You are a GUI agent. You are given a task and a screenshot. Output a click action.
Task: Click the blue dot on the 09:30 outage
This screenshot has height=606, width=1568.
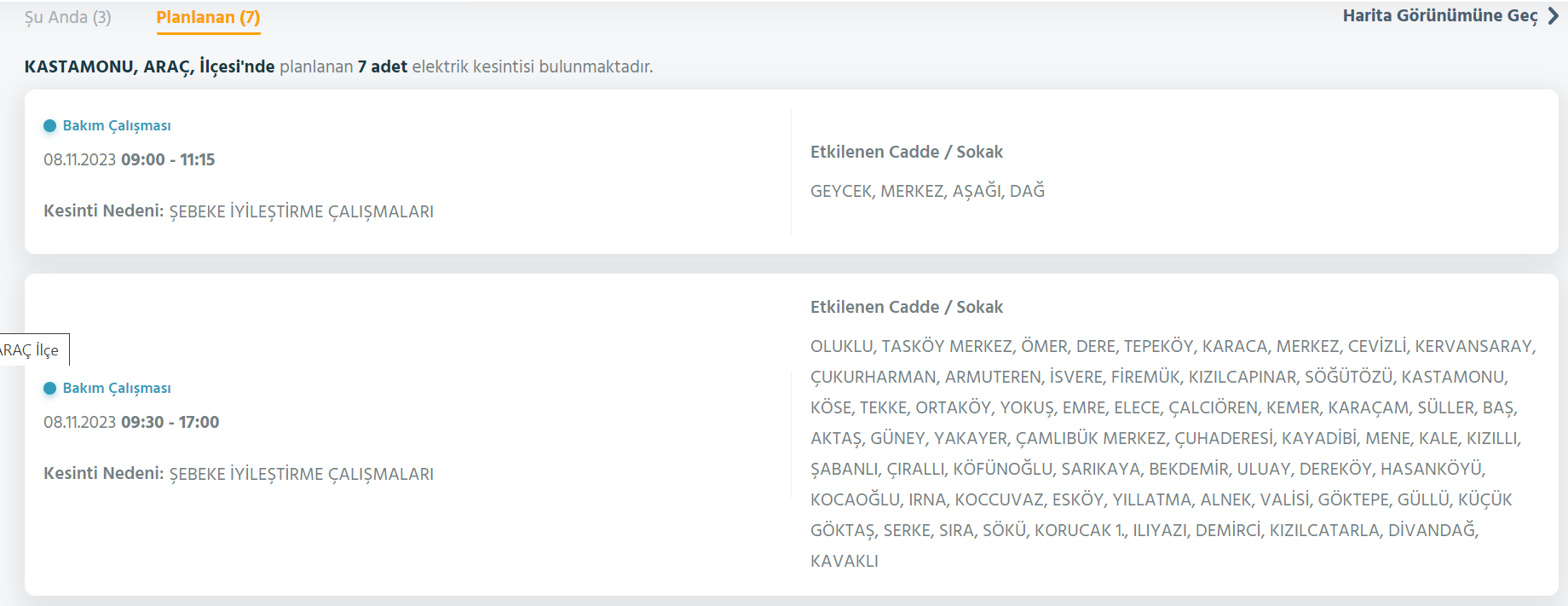tap(49, 388)
